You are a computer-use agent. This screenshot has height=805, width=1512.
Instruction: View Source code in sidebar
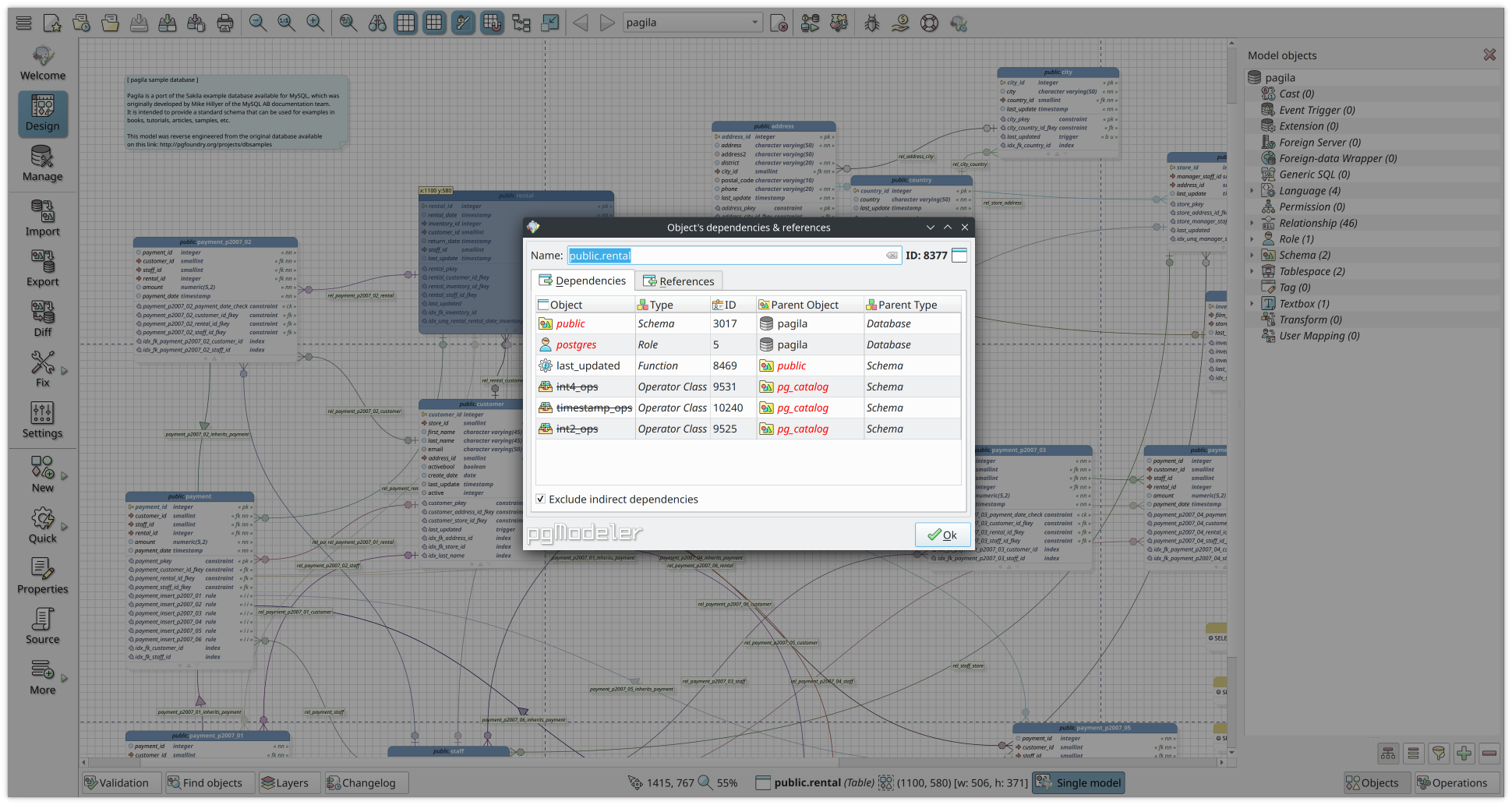pos(43,627)
